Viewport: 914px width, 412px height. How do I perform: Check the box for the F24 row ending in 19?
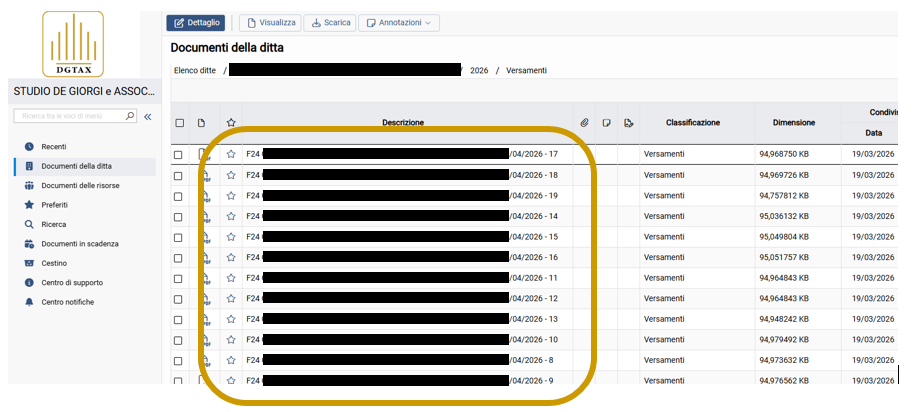click(x=178, y=196)
